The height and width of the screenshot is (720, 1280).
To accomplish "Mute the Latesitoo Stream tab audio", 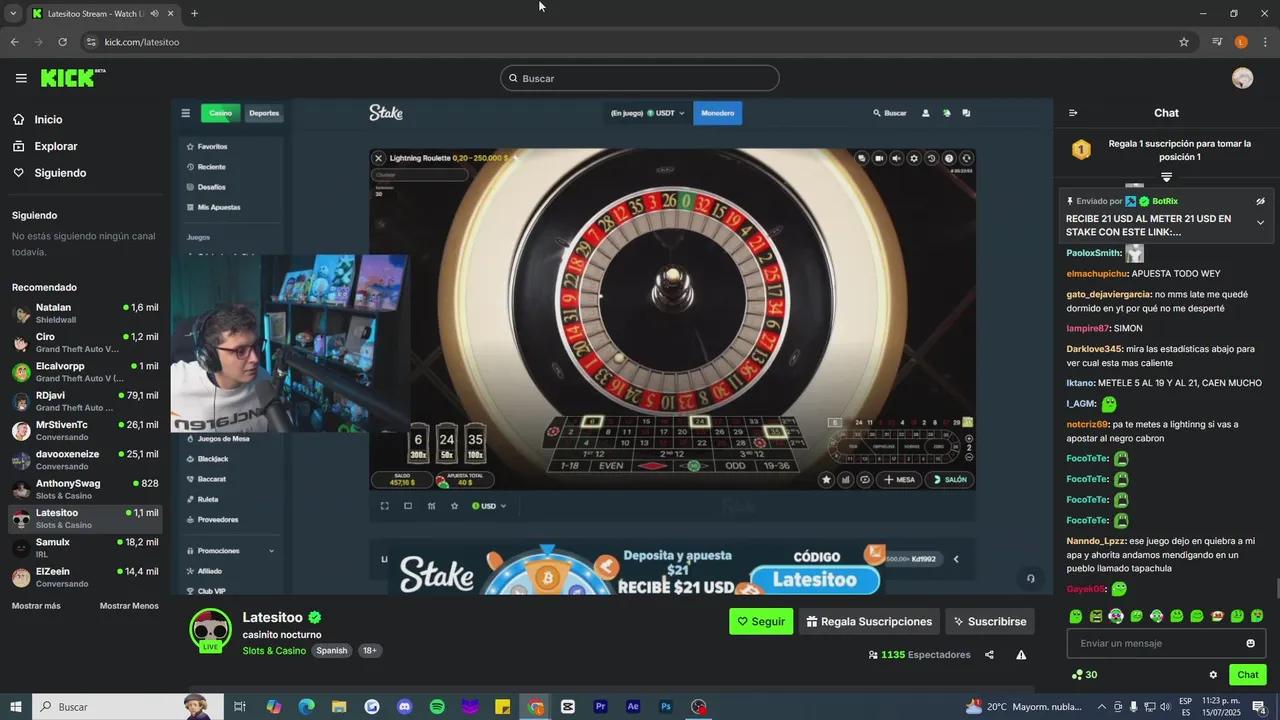I will point(154,13).
